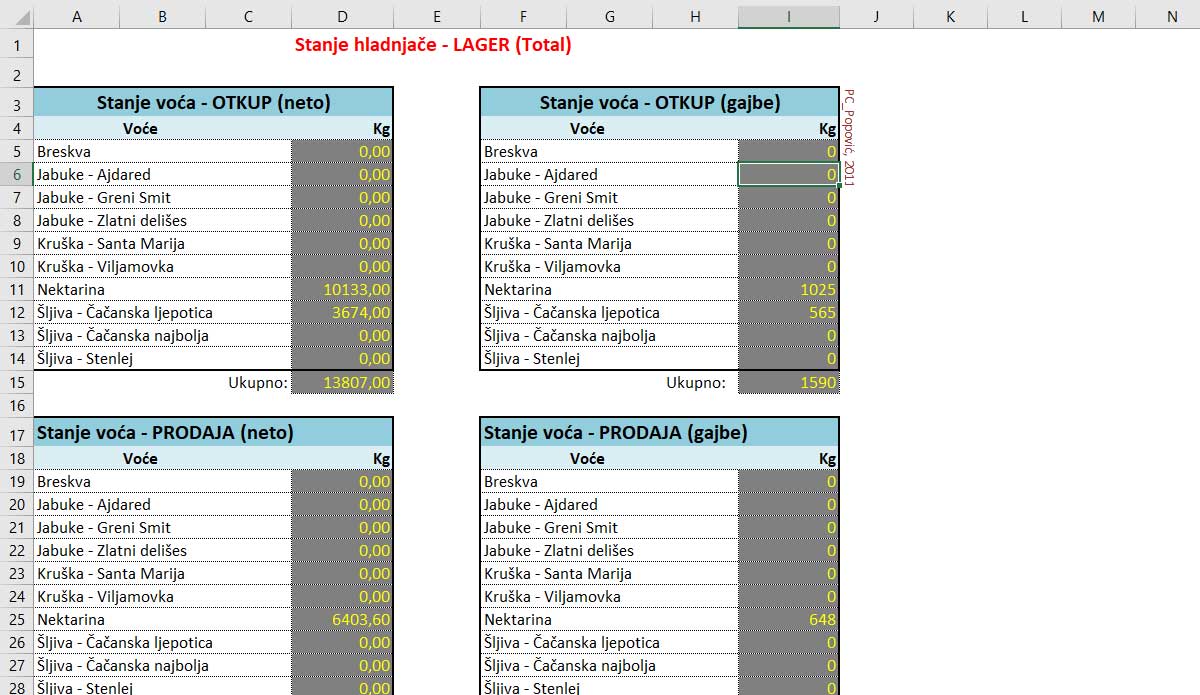Screen dimensions: 1200x695
Task: Select the cell showing 3674,00
Action: [343, 313]
